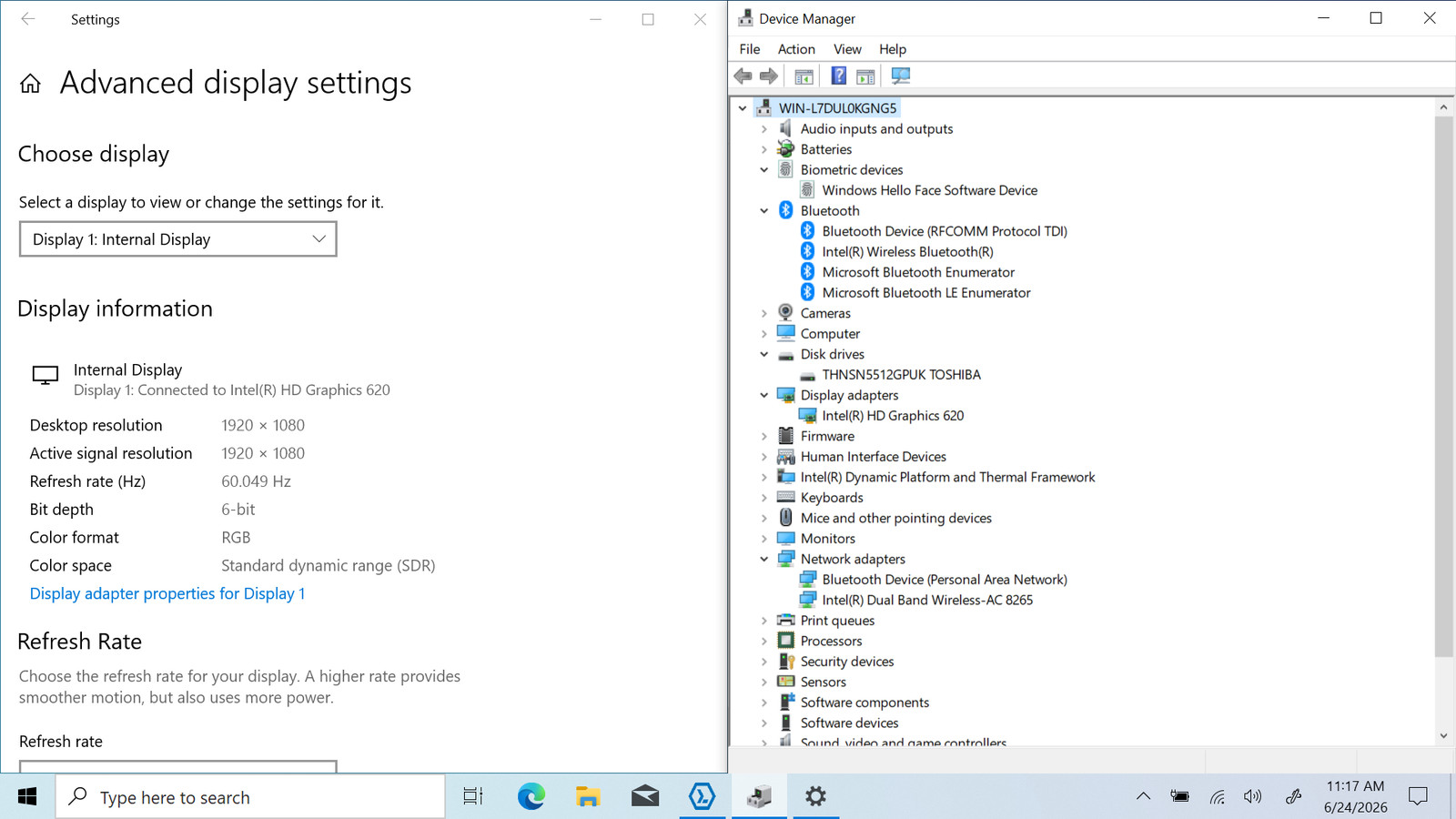Select the Computer category

pyautogui.click(x=830, y=334)
